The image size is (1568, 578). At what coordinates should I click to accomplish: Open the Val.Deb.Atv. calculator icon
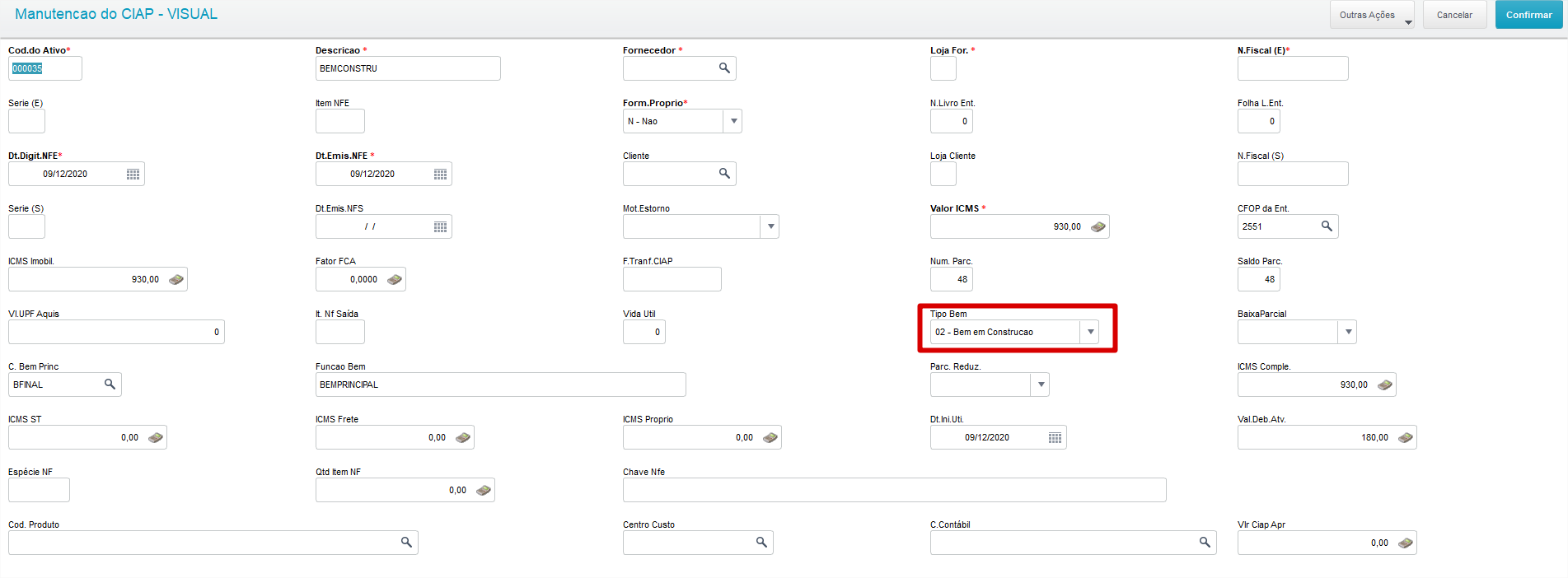[1406, 437]
